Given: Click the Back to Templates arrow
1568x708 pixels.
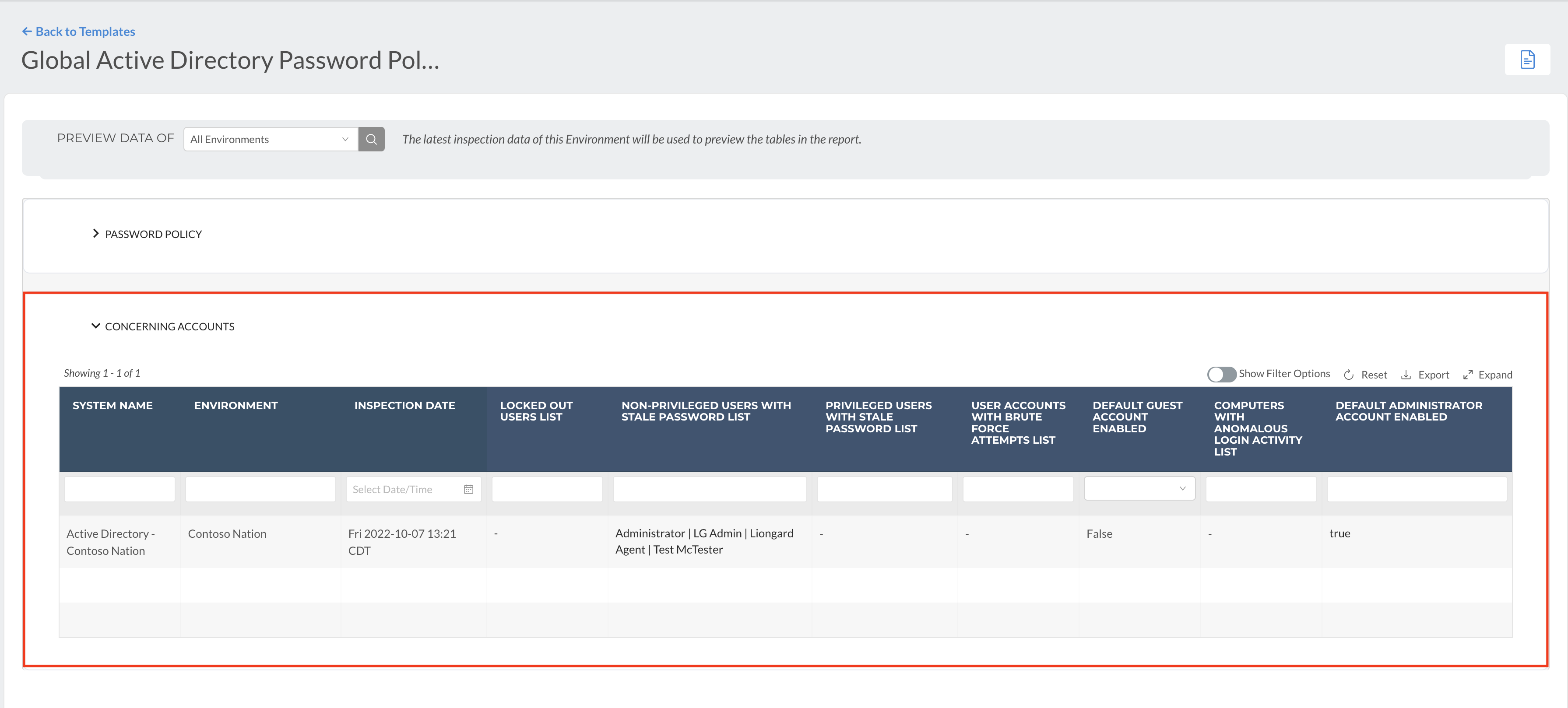Looking at the screenshot, I should 27,31.
